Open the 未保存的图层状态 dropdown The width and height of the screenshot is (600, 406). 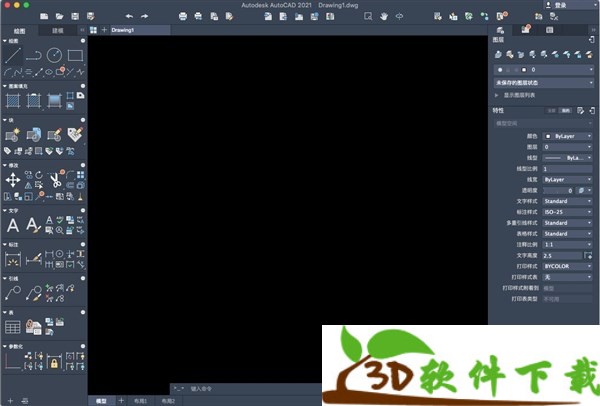pos(544,83)
